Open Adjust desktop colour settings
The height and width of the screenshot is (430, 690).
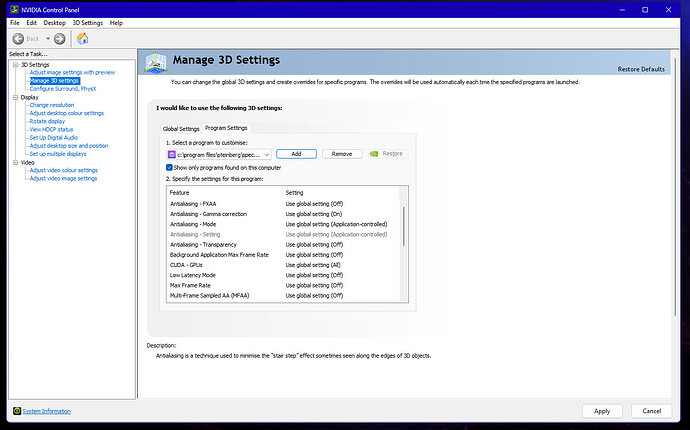[x=66, y=113]
